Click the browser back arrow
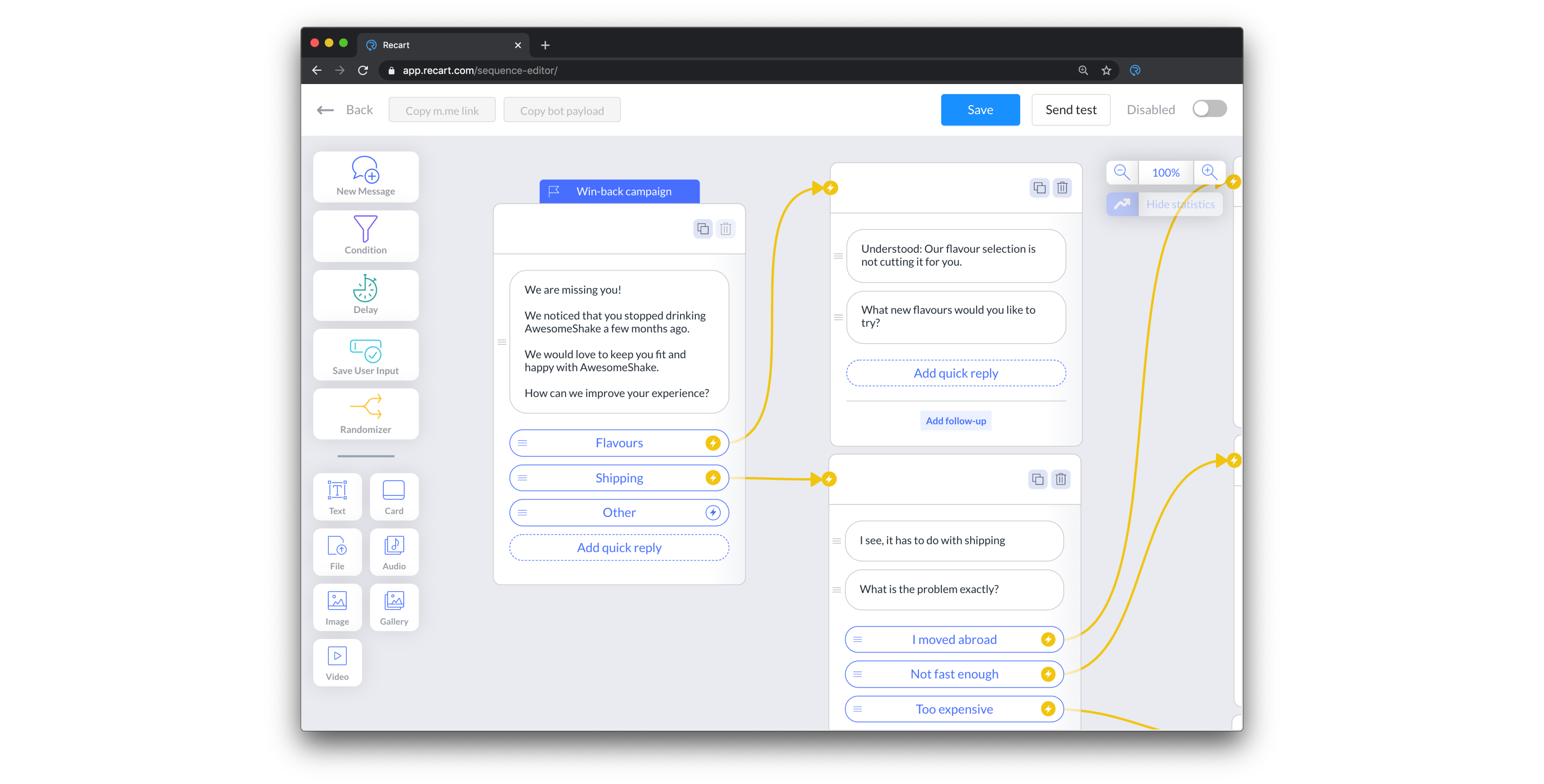Viewport: 1544px width, 784px height. pyautogui.click(x=317, y=70)
